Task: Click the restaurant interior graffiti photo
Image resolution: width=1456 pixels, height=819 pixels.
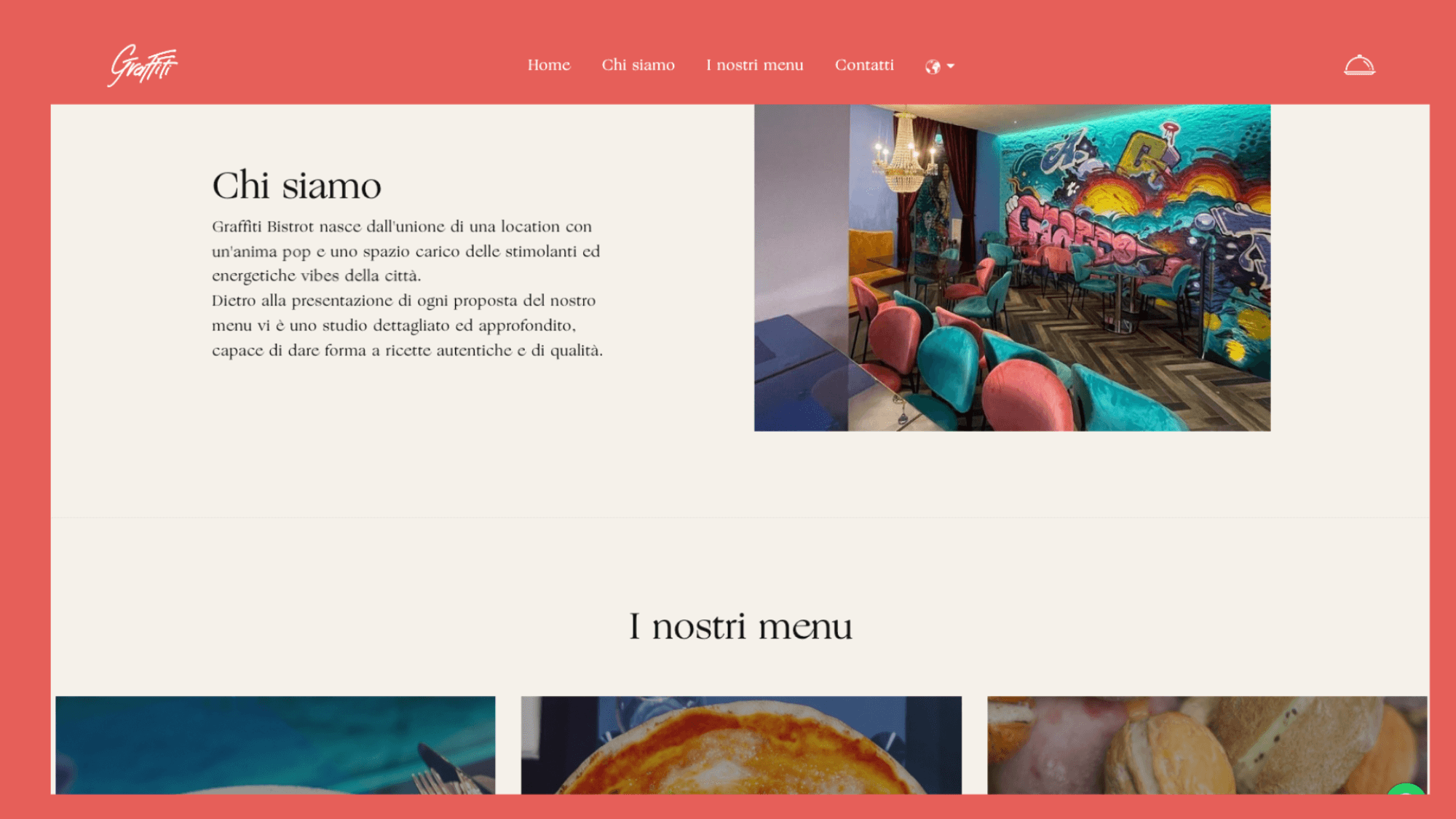Action: point(1013,268)
